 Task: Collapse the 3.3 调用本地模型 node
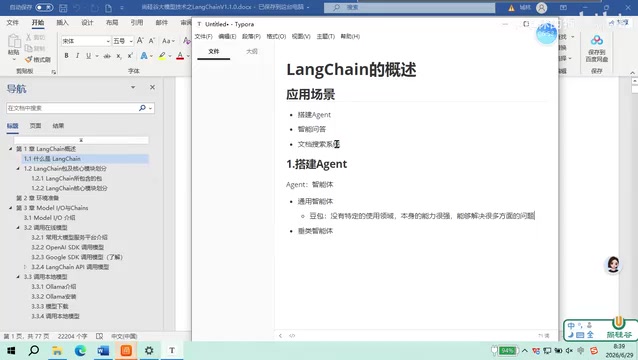[18, 277]
